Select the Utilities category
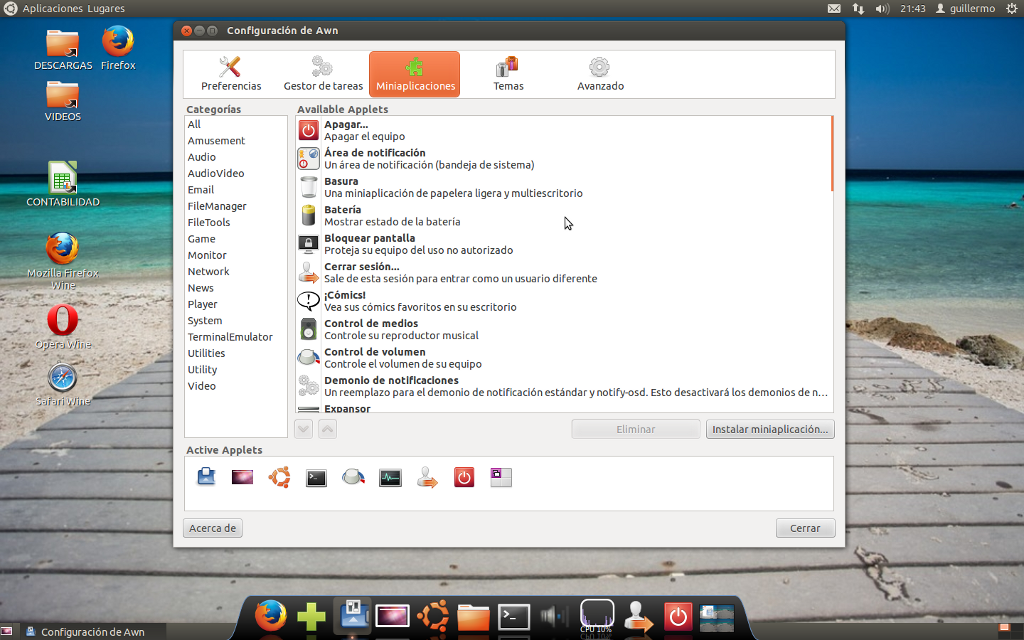Image resolution: width=1024 pixels, height=640 pixels. tap(206, 353)
